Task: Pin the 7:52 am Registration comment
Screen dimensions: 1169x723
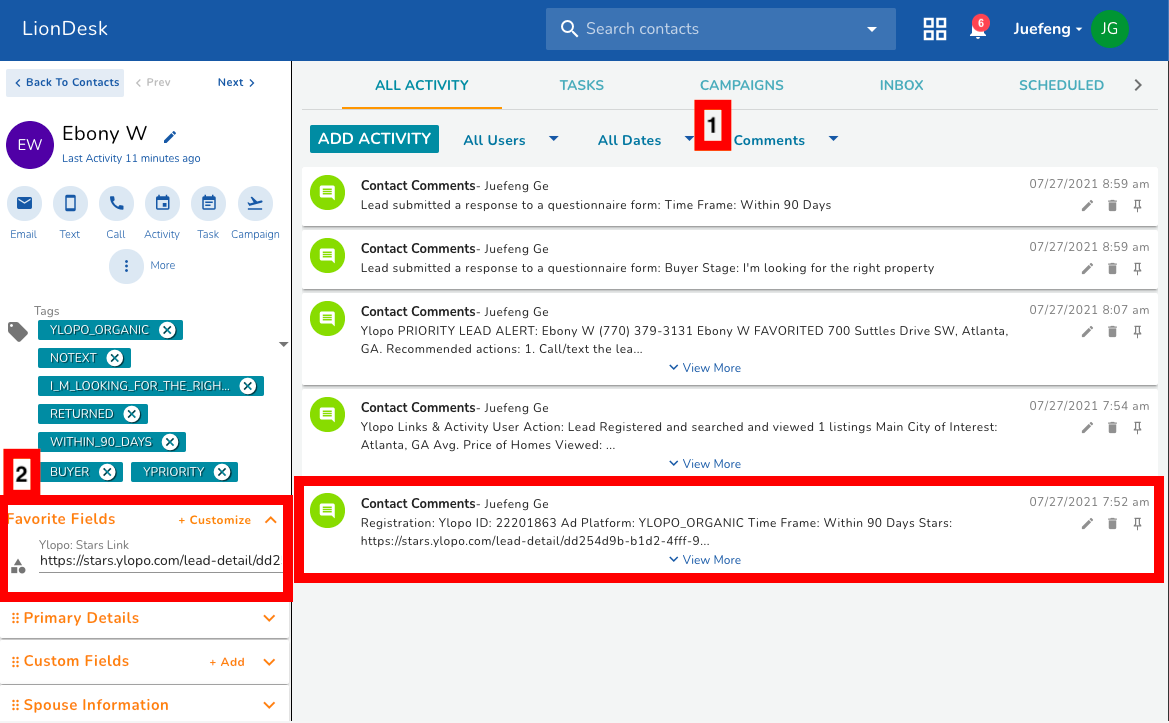Action: 1137,524
